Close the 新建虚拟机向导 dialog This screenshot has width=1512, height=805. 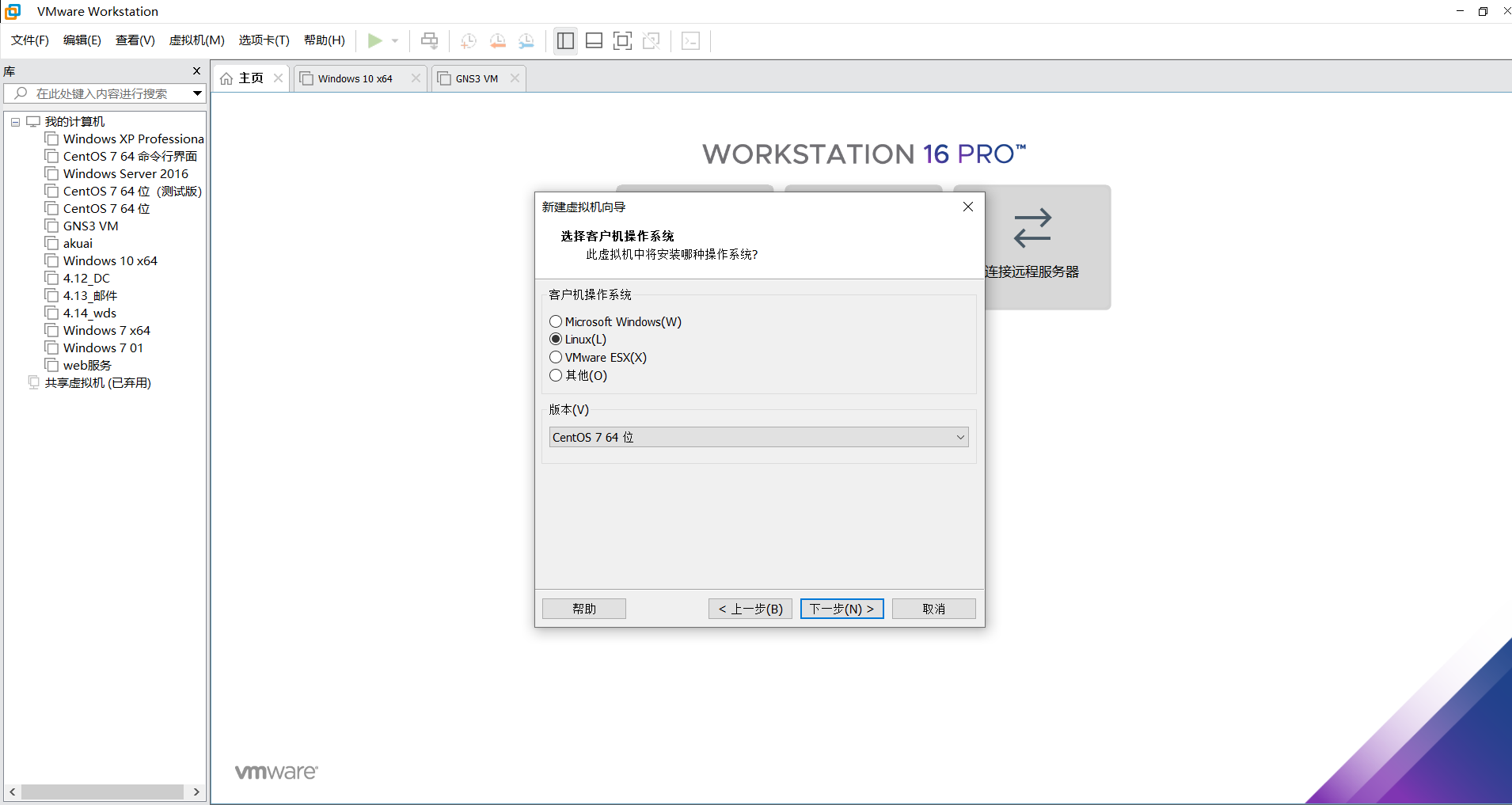coord(968,207)
